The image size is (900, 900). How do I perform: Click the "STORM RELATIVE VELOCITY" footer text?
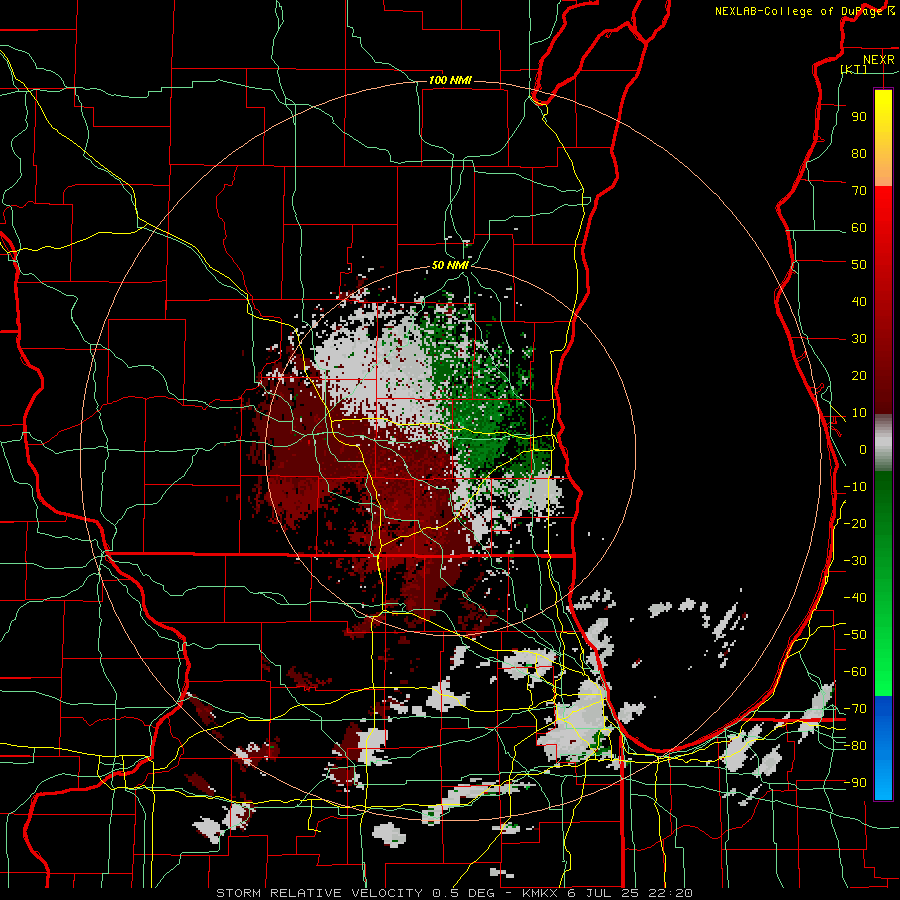[x=319, y=893]
